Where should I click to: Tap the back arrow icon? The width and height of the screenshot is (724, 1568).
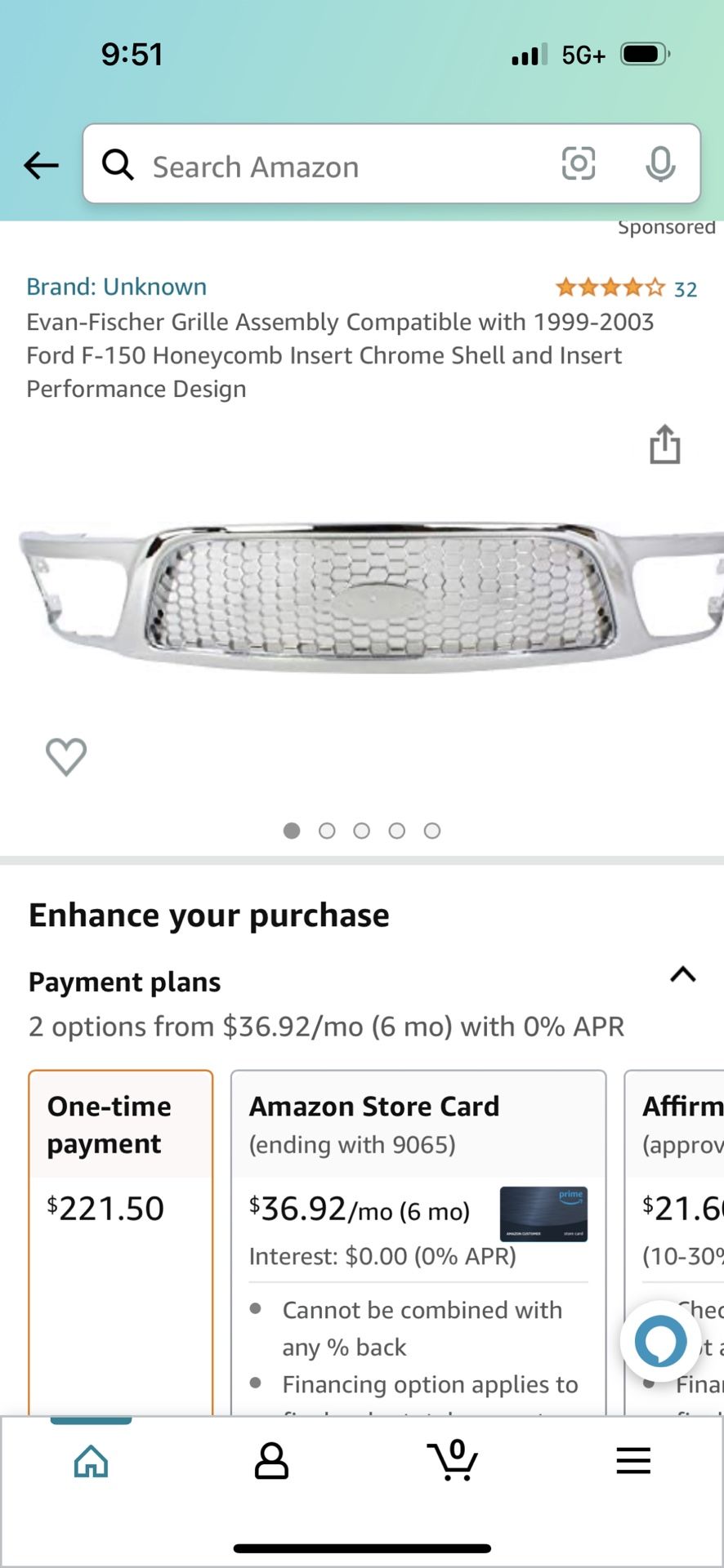click(41, 166)
